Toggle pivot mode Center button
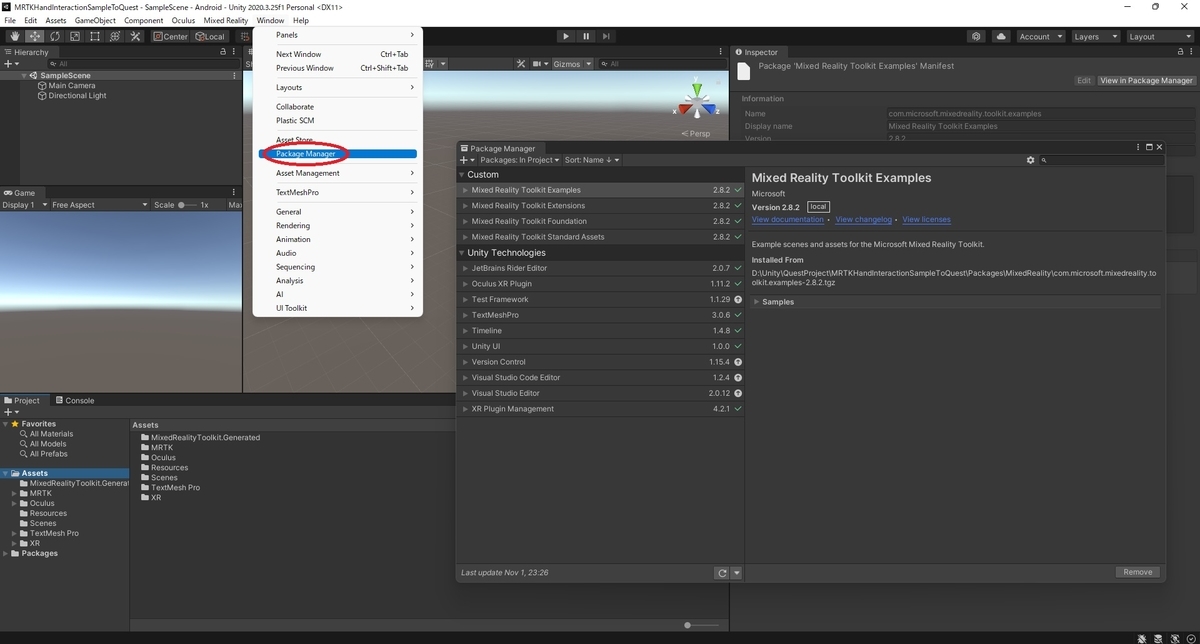This screenshot has height=644, width=1200. (x=170, y=36)
